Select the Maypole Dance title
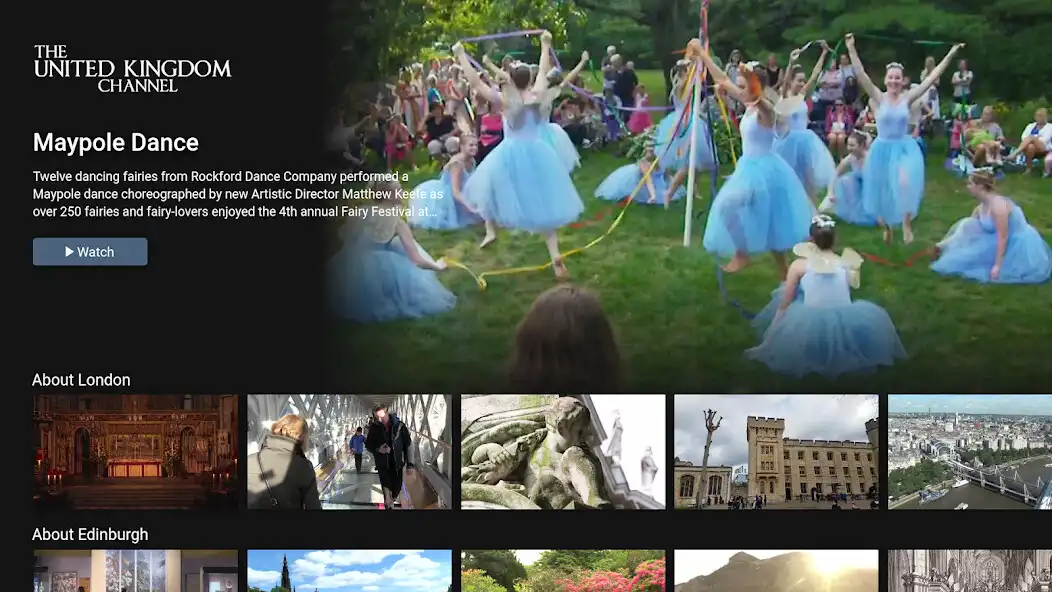This screenshot has width=1052, height=592. pos(116,142)
